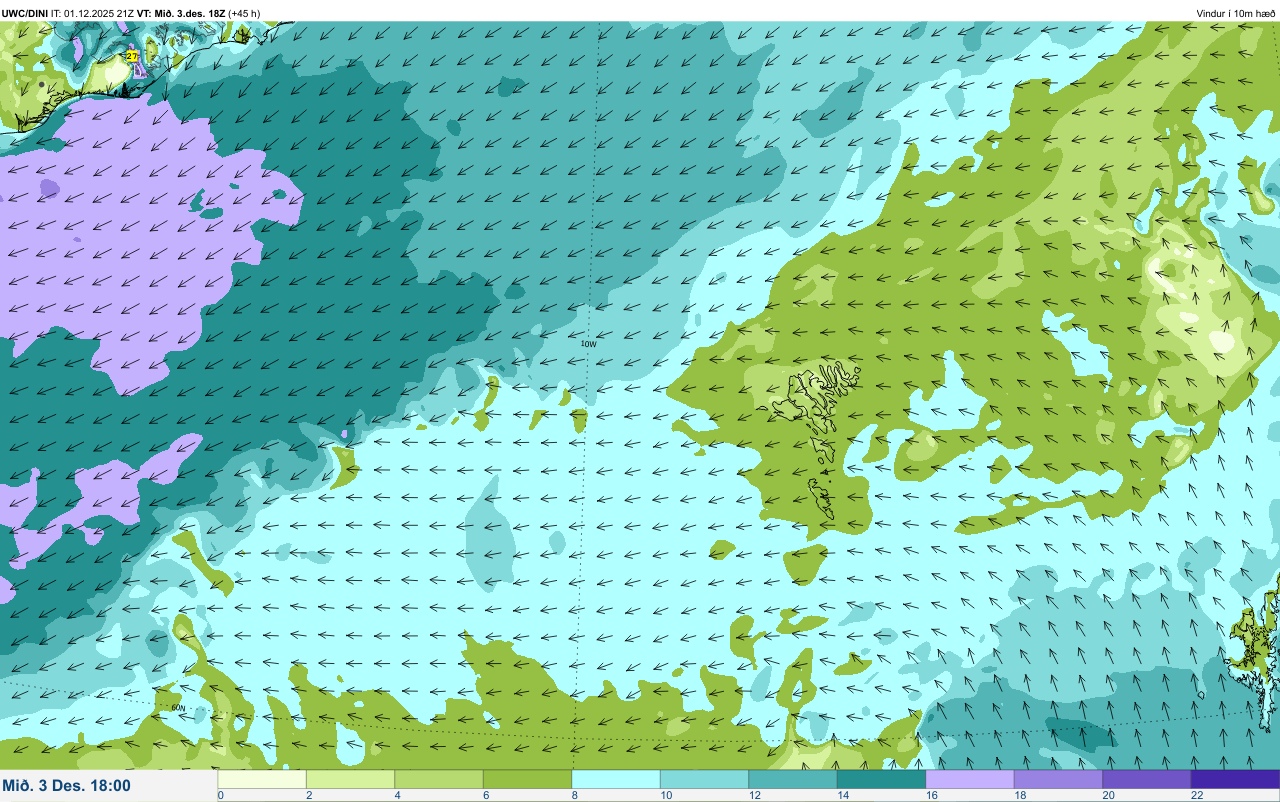
Task: Click the '(+45 h)' forecast offset text
Action: [244, 13]
